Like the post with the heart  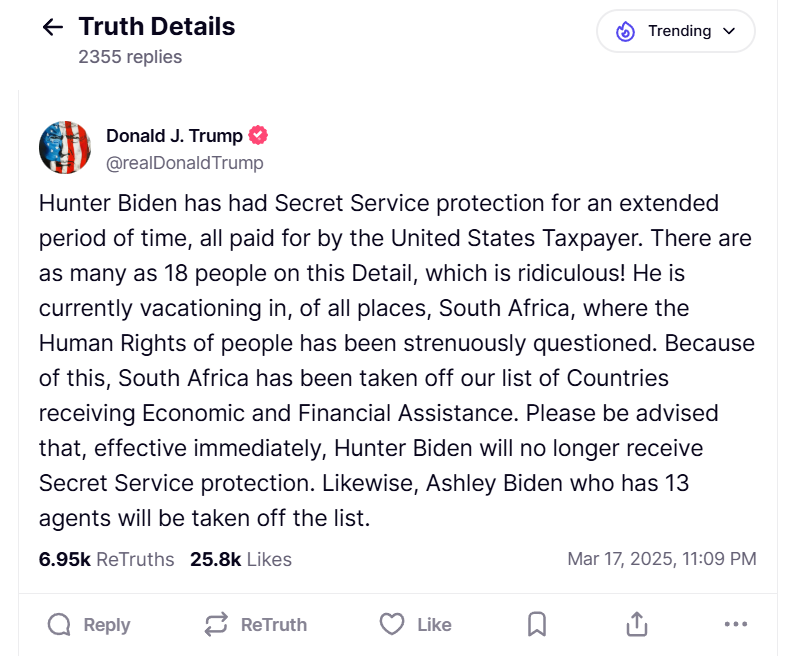click(x=416, y=625)
